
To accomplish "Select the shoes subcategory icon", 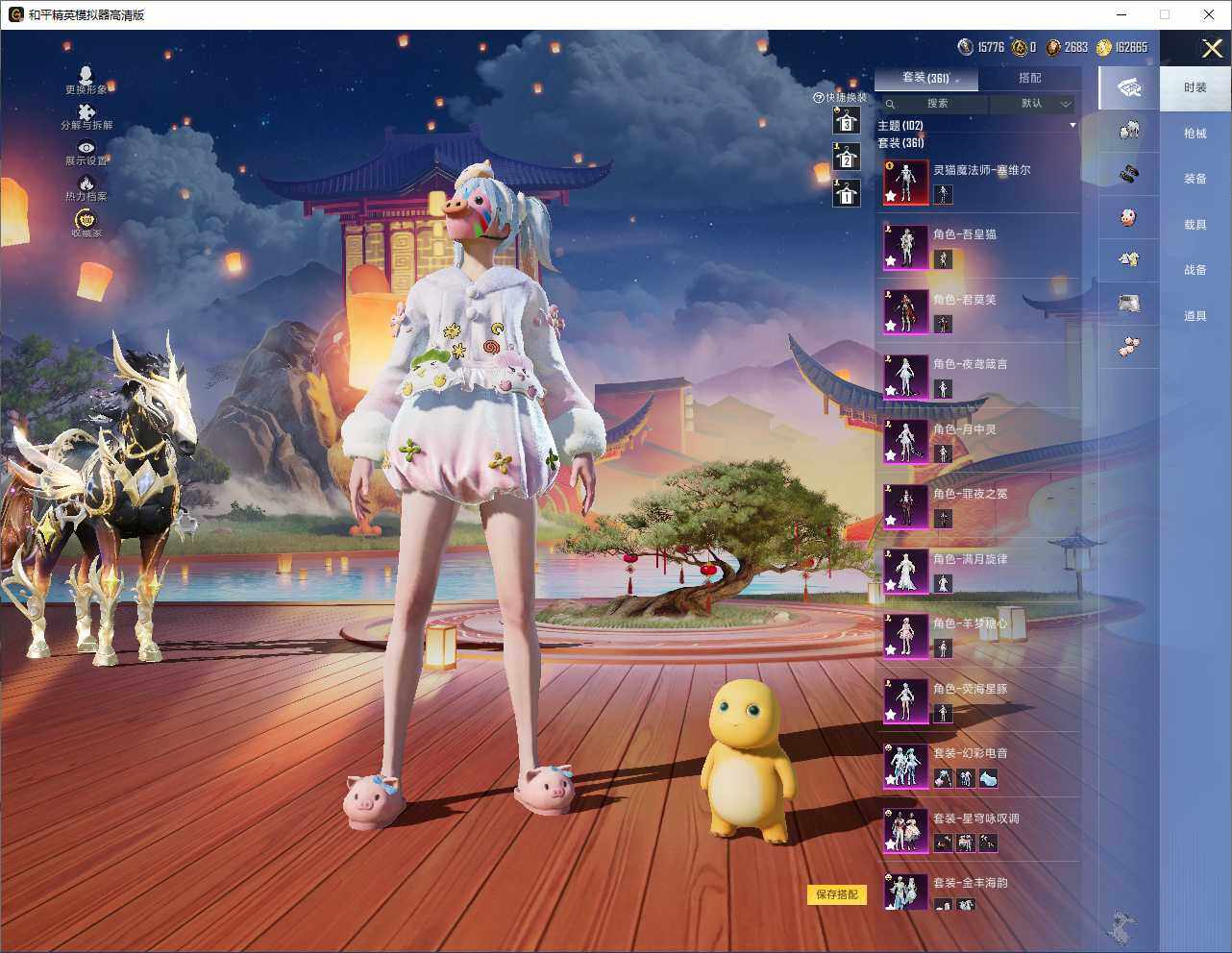I will (1129, 174).
